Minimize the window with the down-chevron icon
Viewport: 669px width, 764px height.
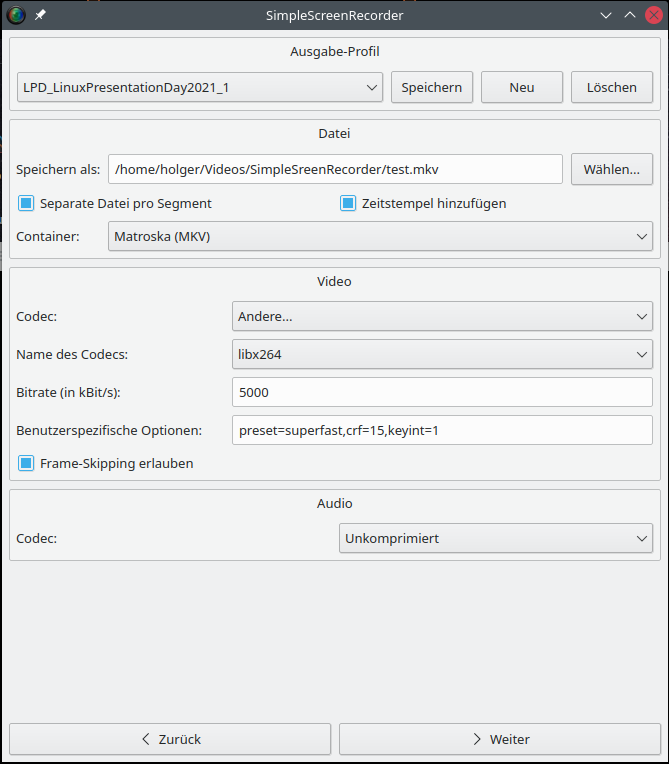pos(607,16)
